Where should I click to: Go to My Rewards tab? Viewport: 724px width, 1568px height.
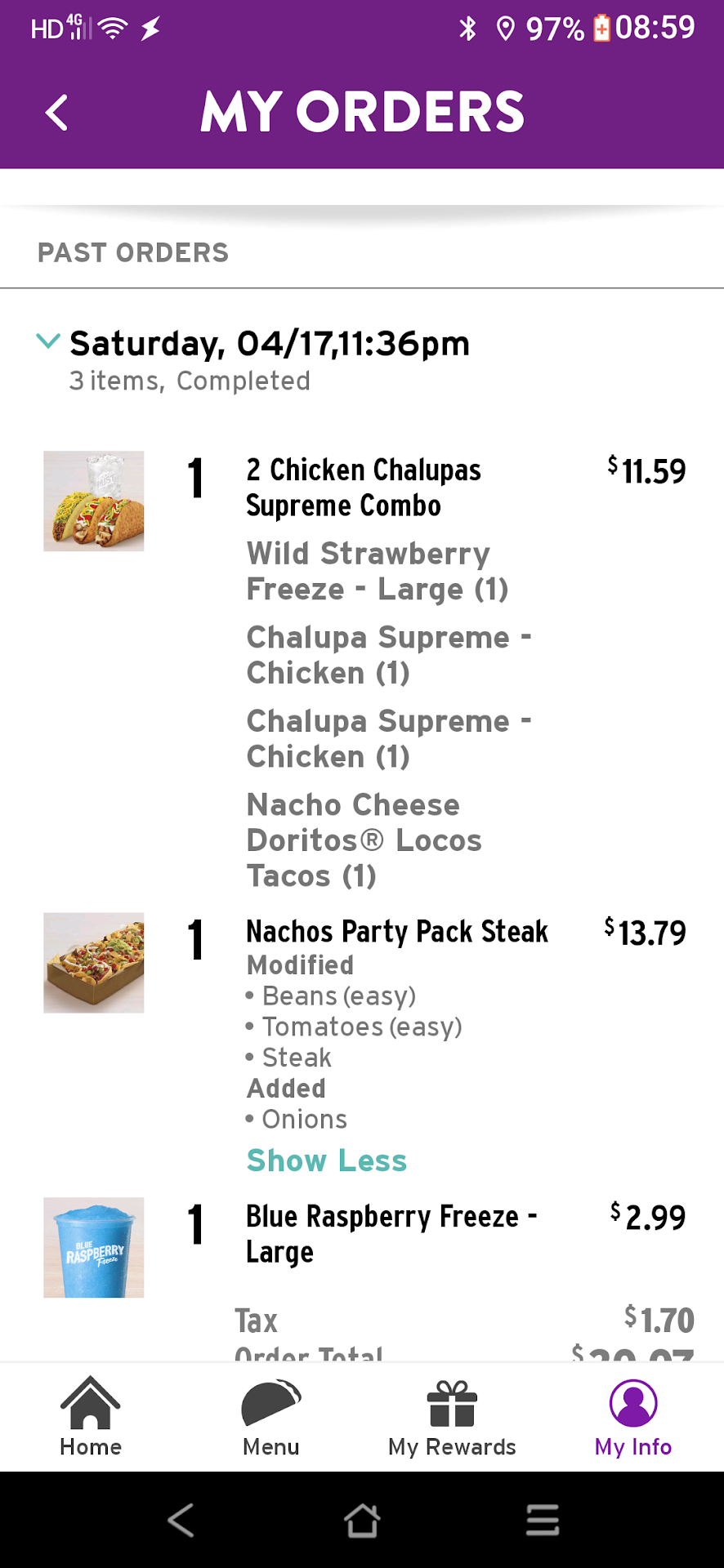pos(452,1417)
